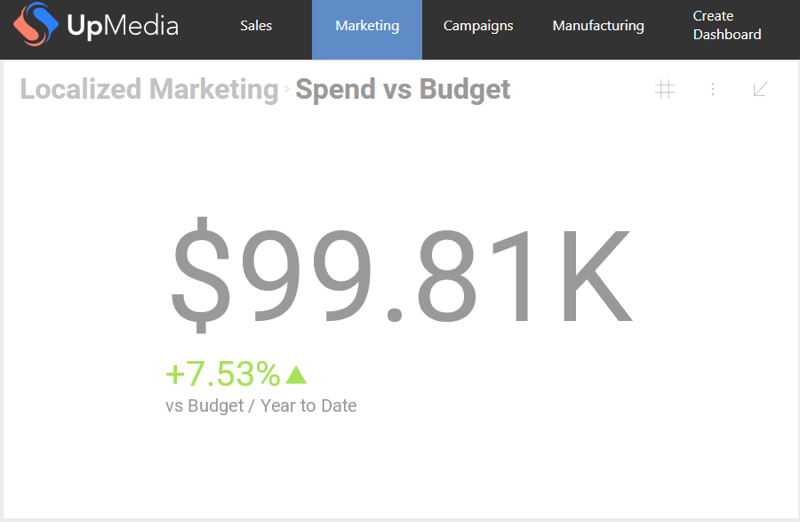Viewport: 800px width, 522px height.
Task: Click the empty dark header area right of the logo
Action: click(x=205, y=26)
